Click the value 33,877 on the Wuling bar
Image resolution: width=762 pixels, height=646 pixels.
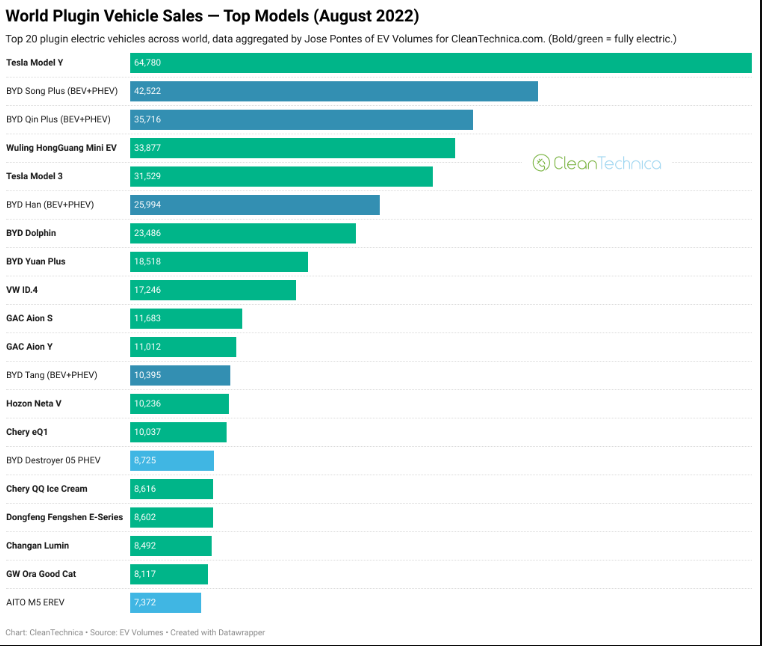click(x=147, y=148)
